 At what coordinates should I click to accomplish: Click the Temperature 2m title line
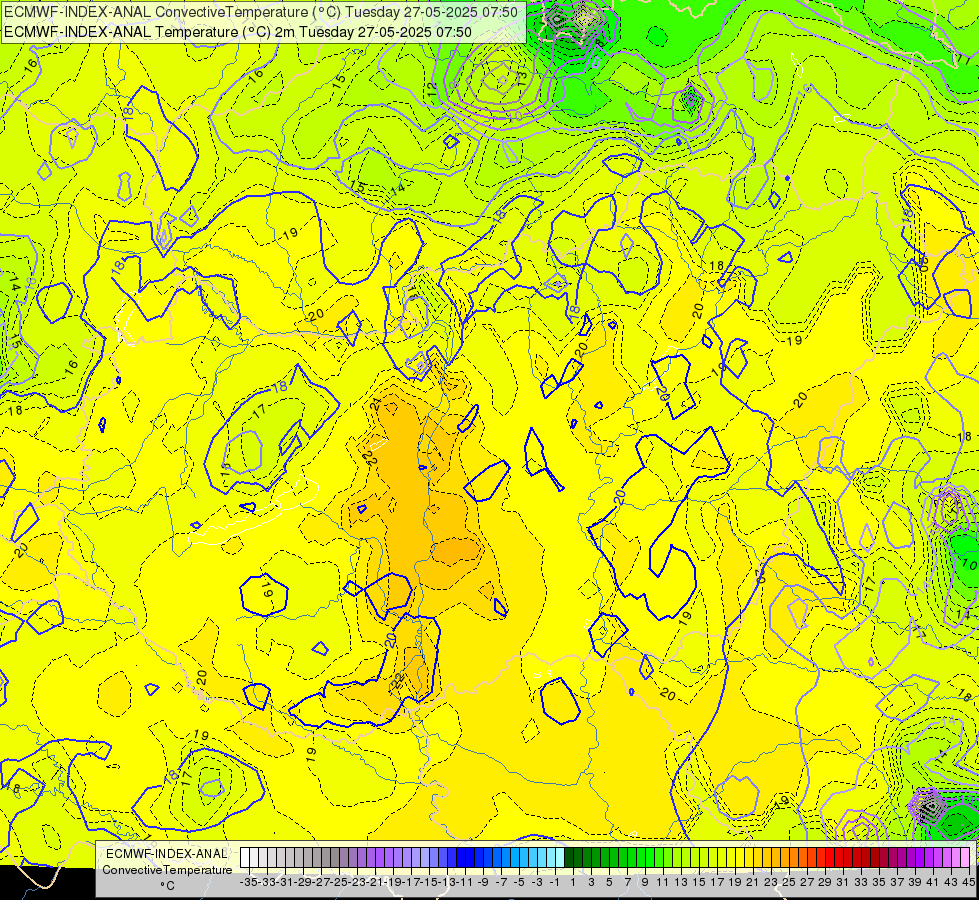(x=238, y=32)
